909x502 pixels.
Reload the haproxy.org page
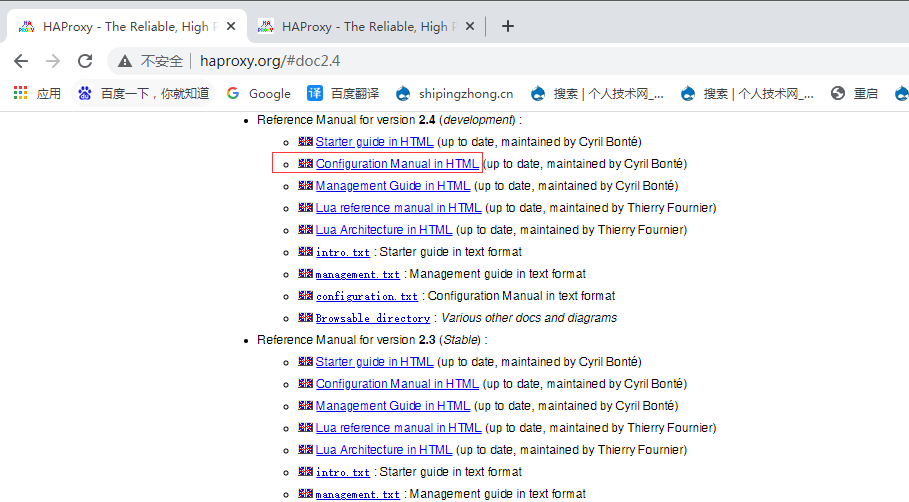tap(85, 61)
